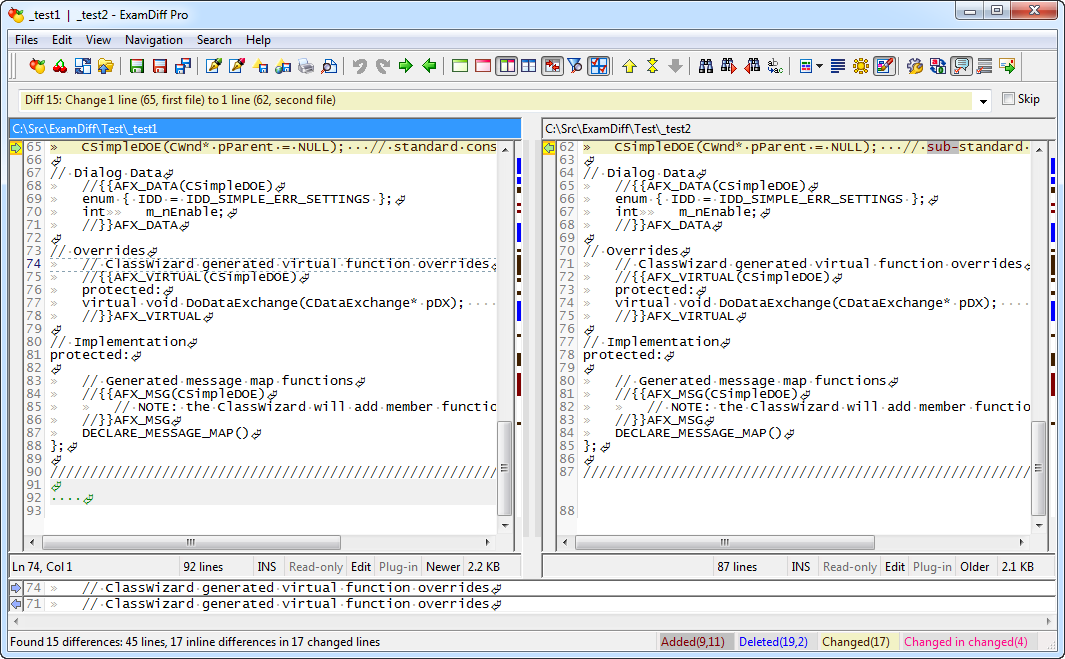The height and width of the screenshot is (659, 1065).
Task: Click the cherries Re-compare icon
Action: click(60, 66)
